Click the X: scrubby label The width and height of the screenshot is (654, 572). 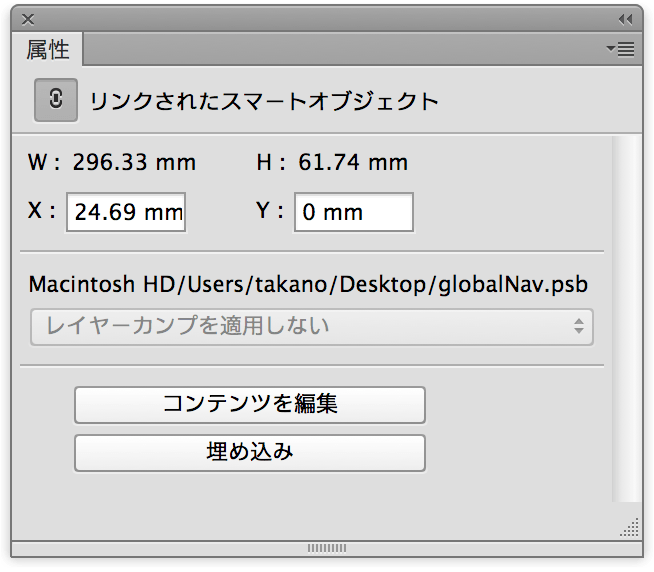[42, 210]
